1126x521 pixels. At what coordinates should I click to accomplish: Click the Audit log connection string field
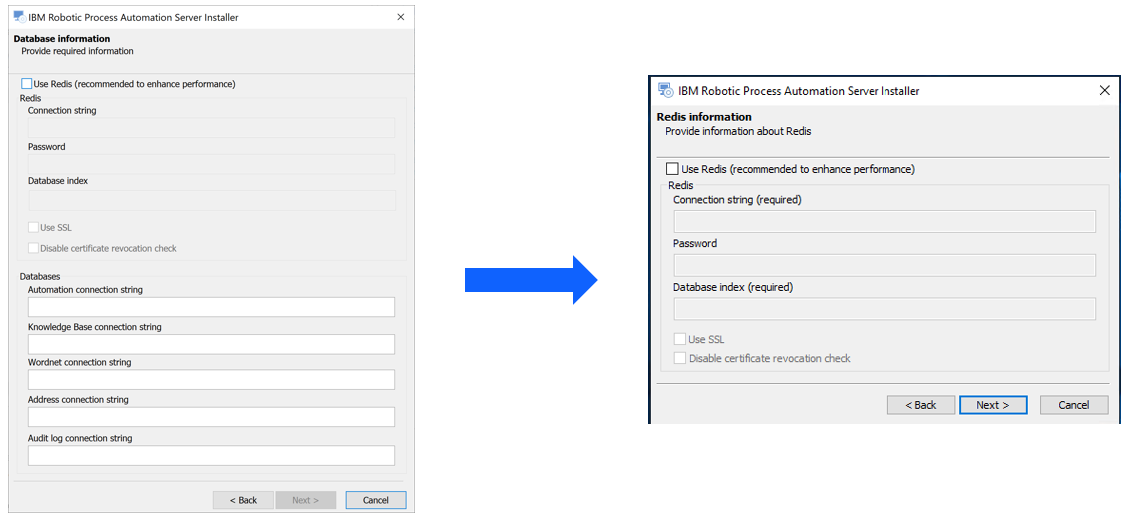(x=211, y=456)
